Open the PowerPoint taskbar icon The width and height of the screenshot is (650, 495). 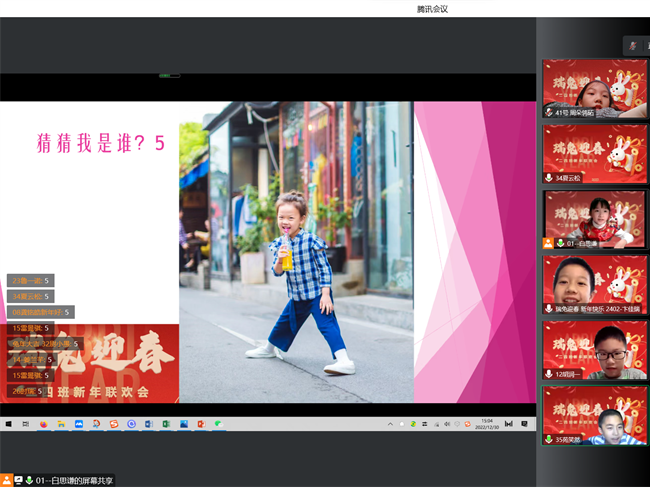[x=201, y=424]
